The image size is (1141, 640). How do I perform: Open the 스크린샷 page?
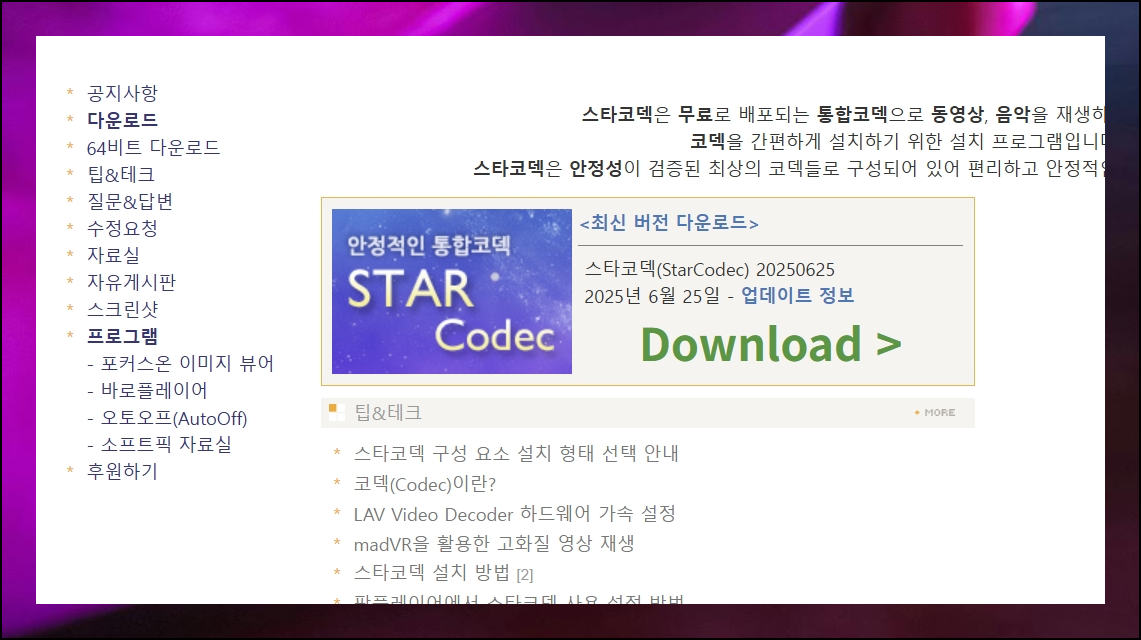pos(122,309)
